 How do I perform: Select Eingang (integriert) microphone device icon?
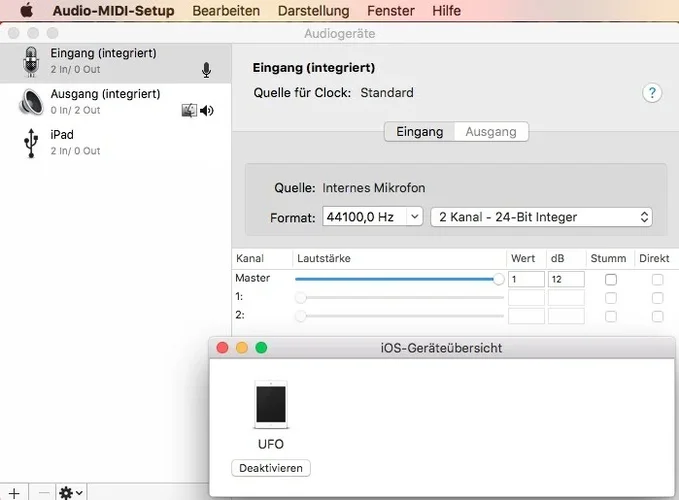[31, 62]
